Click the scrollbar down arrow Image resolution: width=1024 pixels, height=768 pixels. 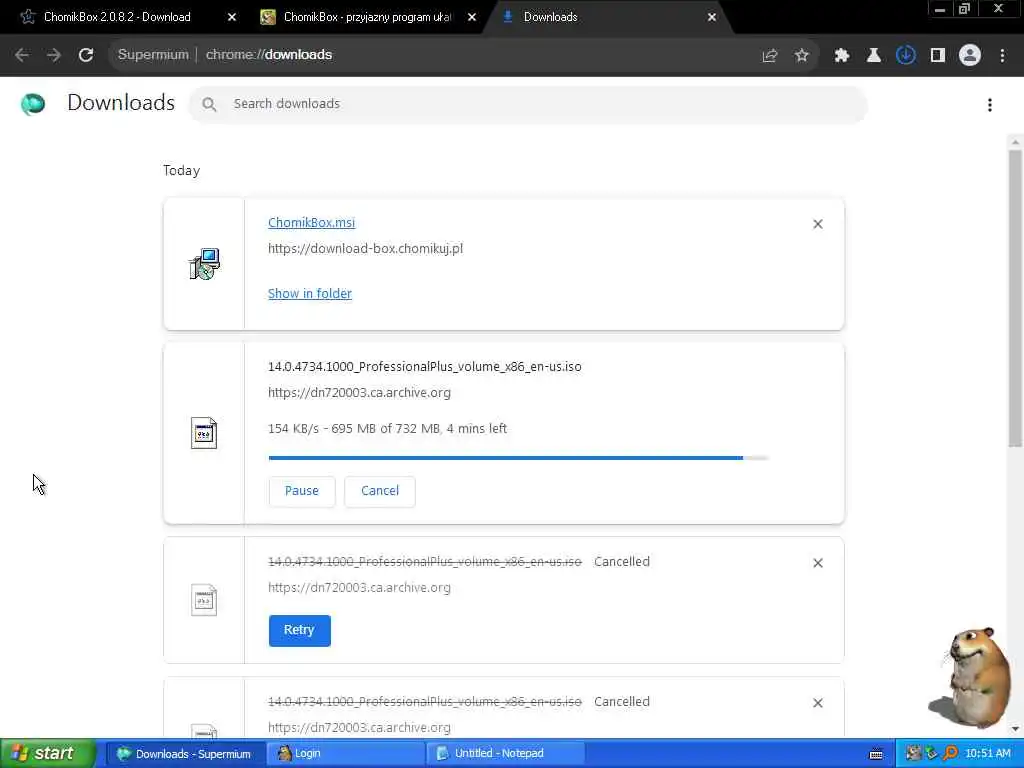pyautogui.click(x=1015, y=729)
